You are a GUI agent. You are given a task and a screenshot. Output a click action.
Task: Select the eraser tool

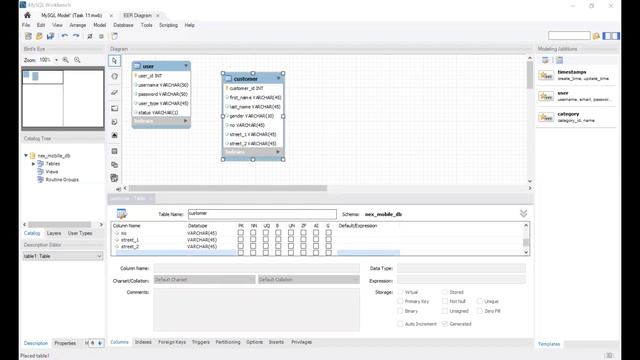click(115, 93)
